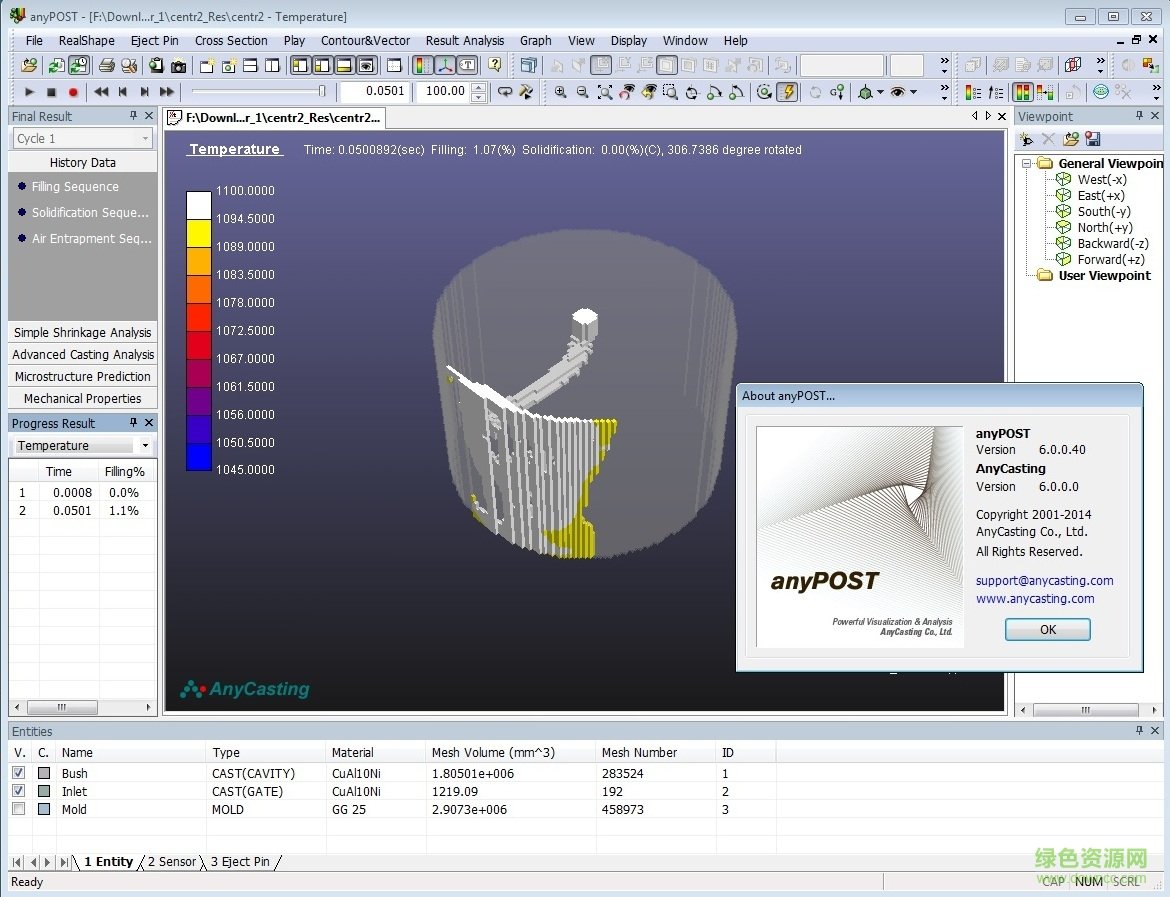Enable the Mold entity visibility checkbox

tap(19, 809)
